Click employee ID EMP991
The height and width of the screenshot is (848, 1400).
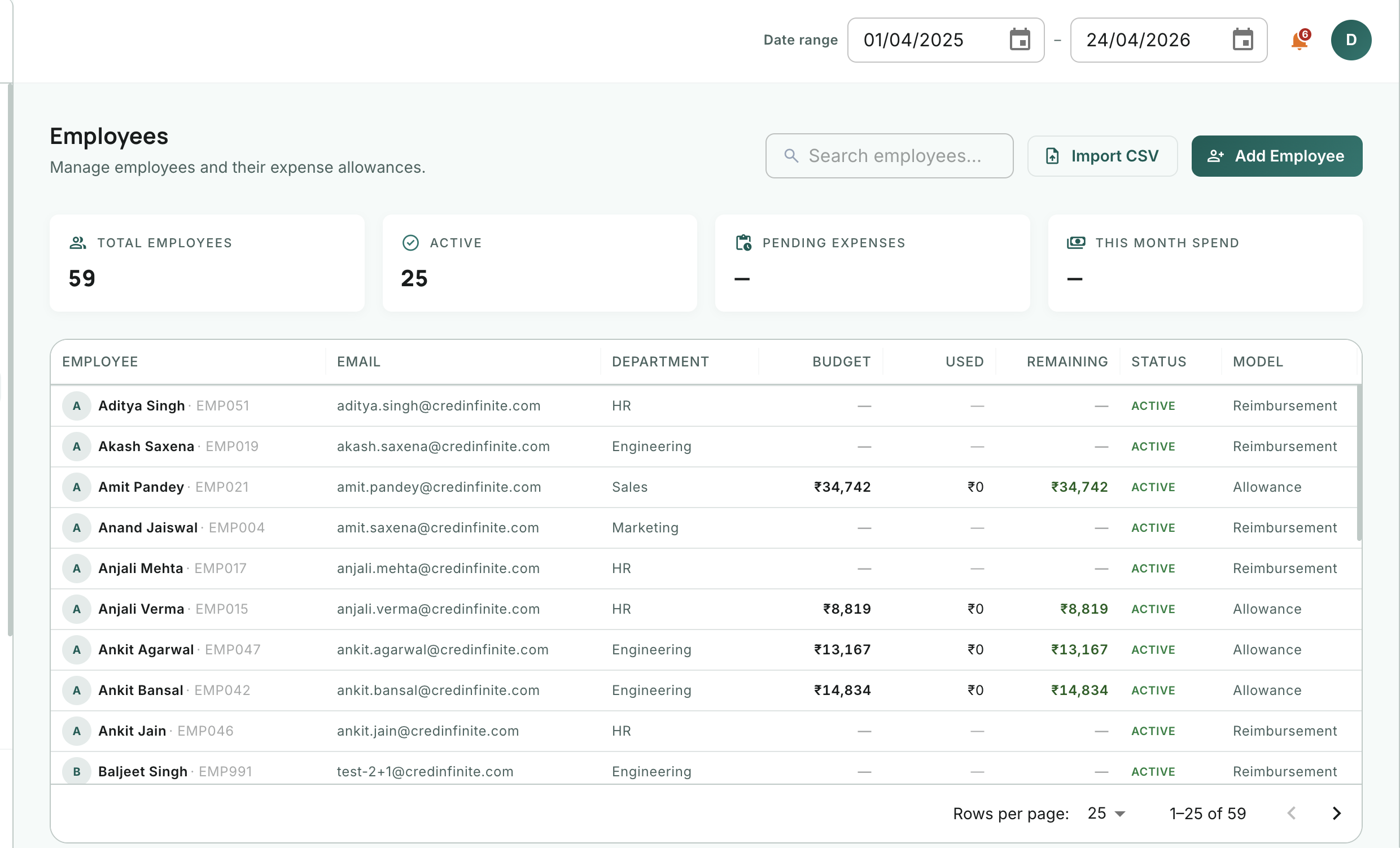click(x=225, y=771)
